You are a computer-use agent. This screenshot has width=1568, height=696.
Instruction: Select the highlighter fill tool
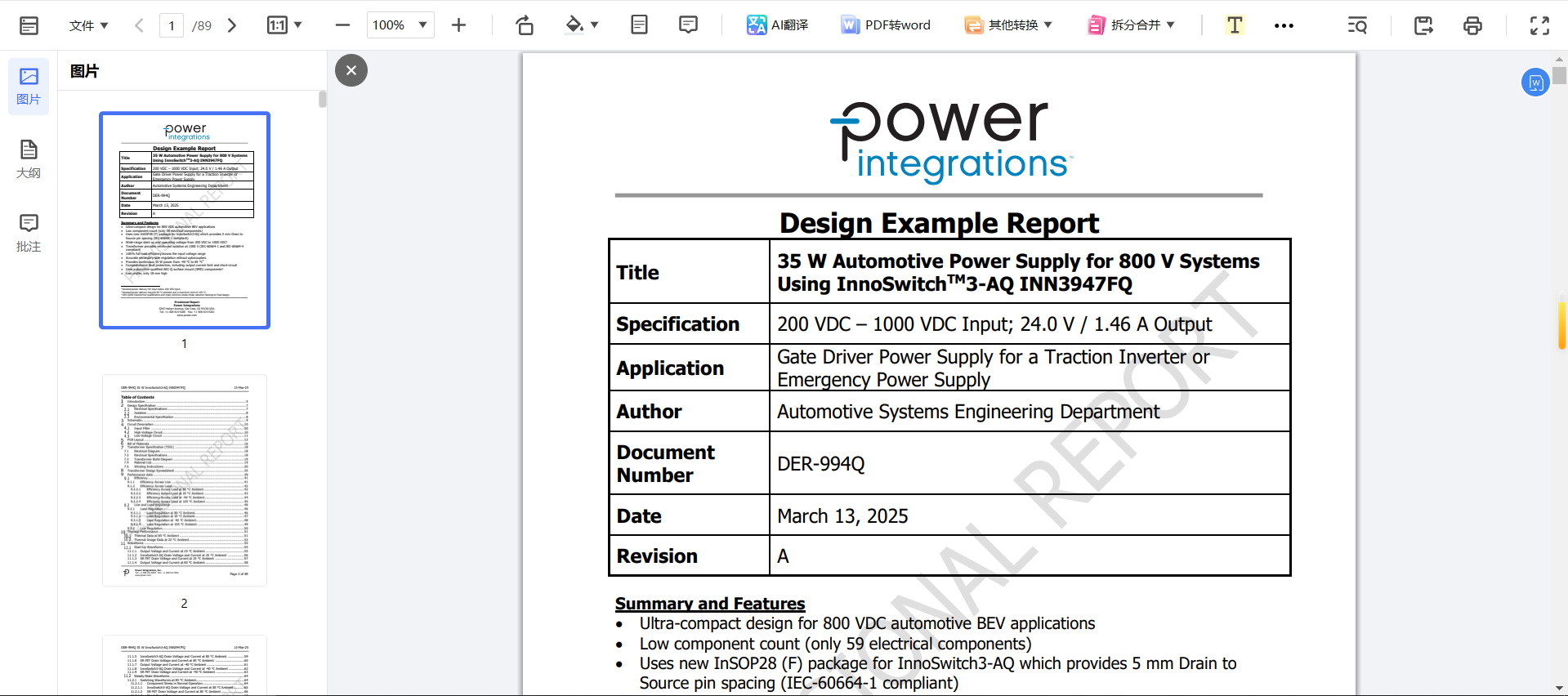click(574, 25)
